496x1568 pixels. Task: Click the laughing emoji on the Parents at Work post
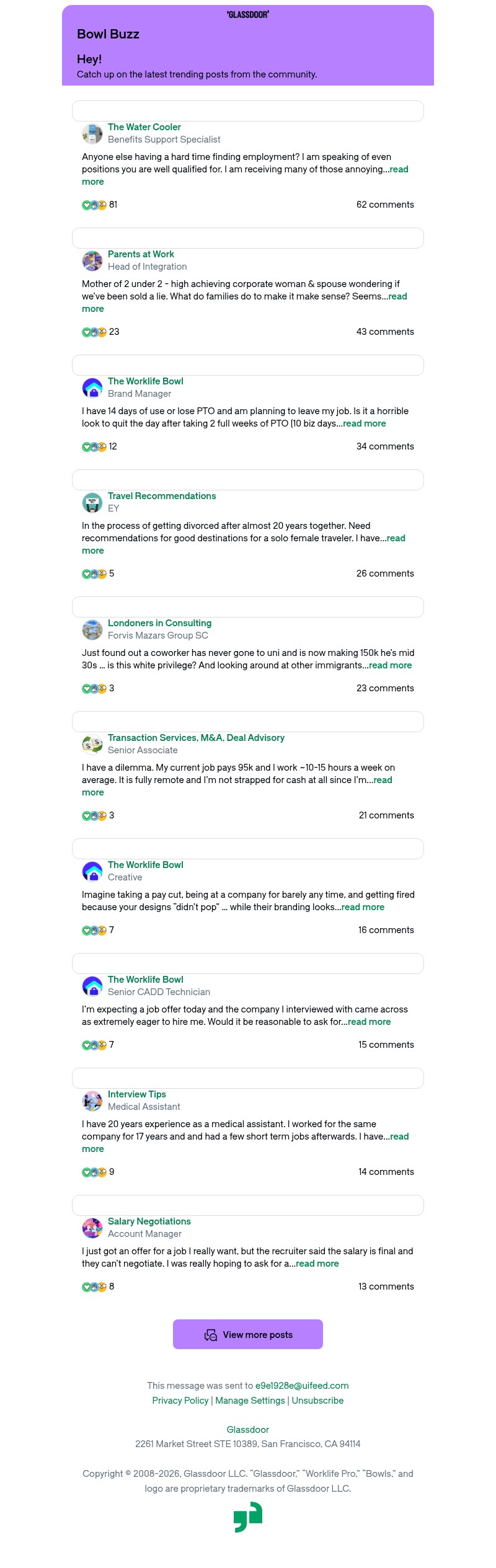click(x=94, y=332)
